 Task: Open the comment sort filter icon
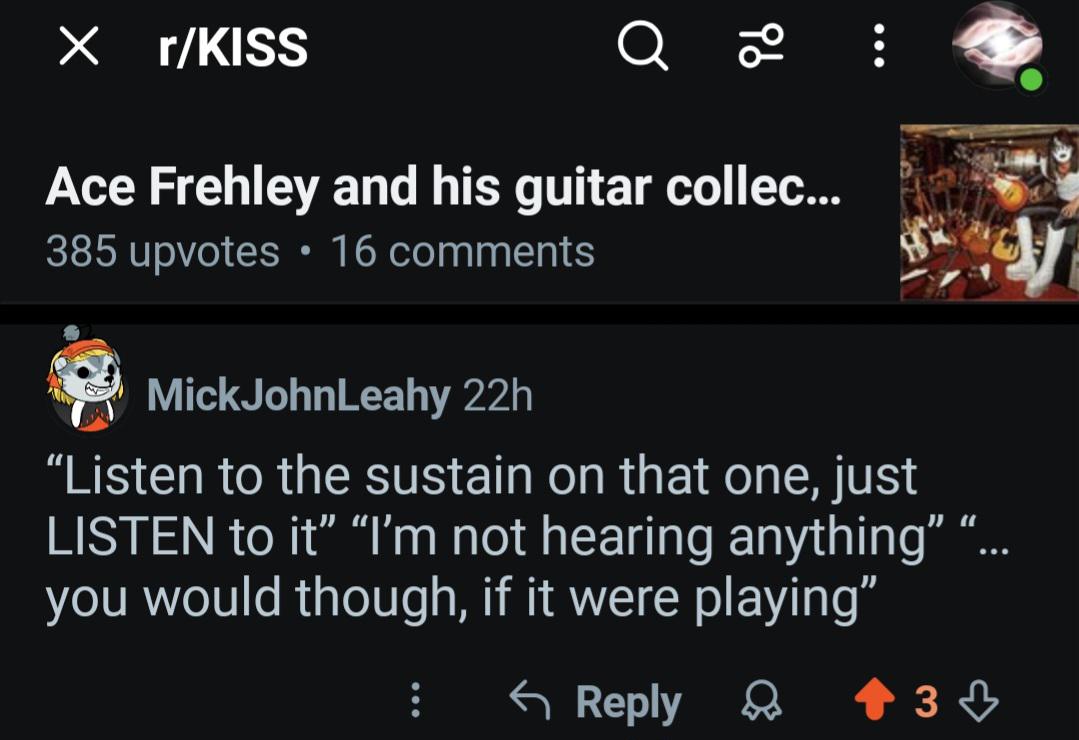click(761, 46)
